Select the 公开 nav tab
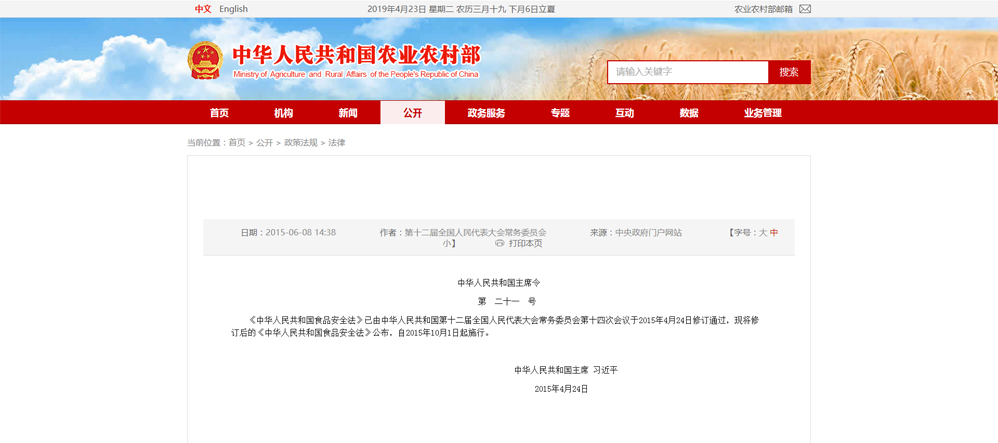This screenshot has height=443, width=998. tap(412, 113)
